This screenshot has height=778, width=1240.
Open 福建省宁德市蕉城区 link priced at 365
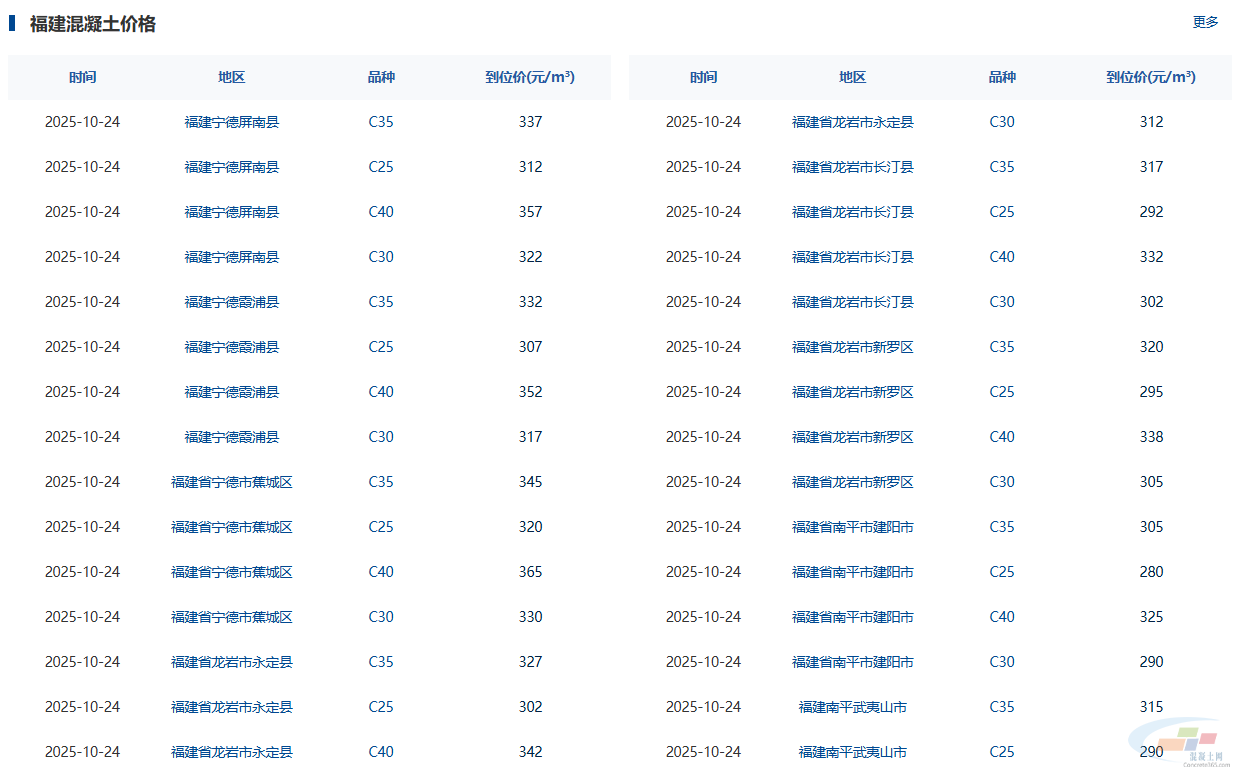point(231,572)
